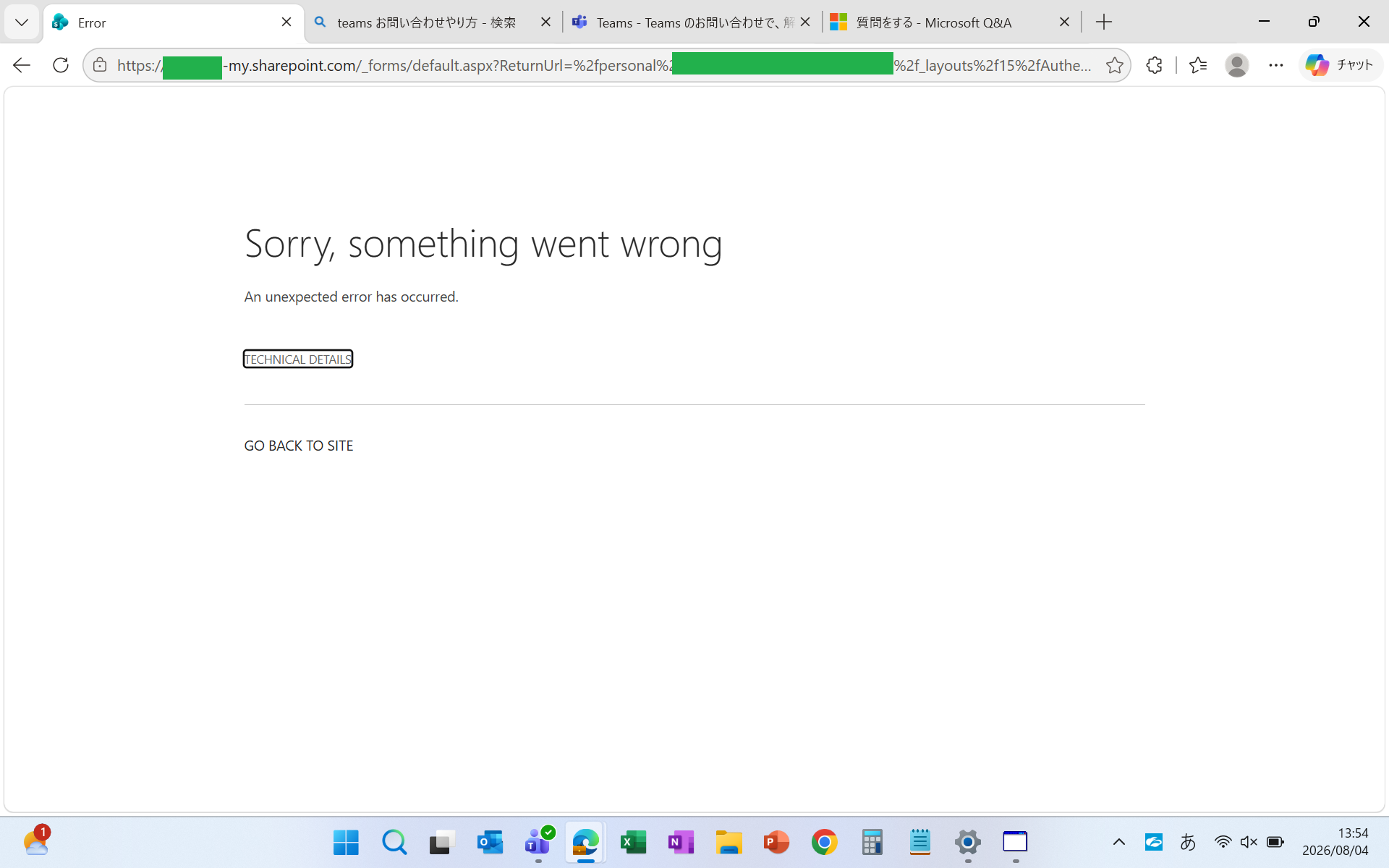Close the Microsoft Q&A tab
Screen dimensions: 1389x868
[x=1064, y=22]
